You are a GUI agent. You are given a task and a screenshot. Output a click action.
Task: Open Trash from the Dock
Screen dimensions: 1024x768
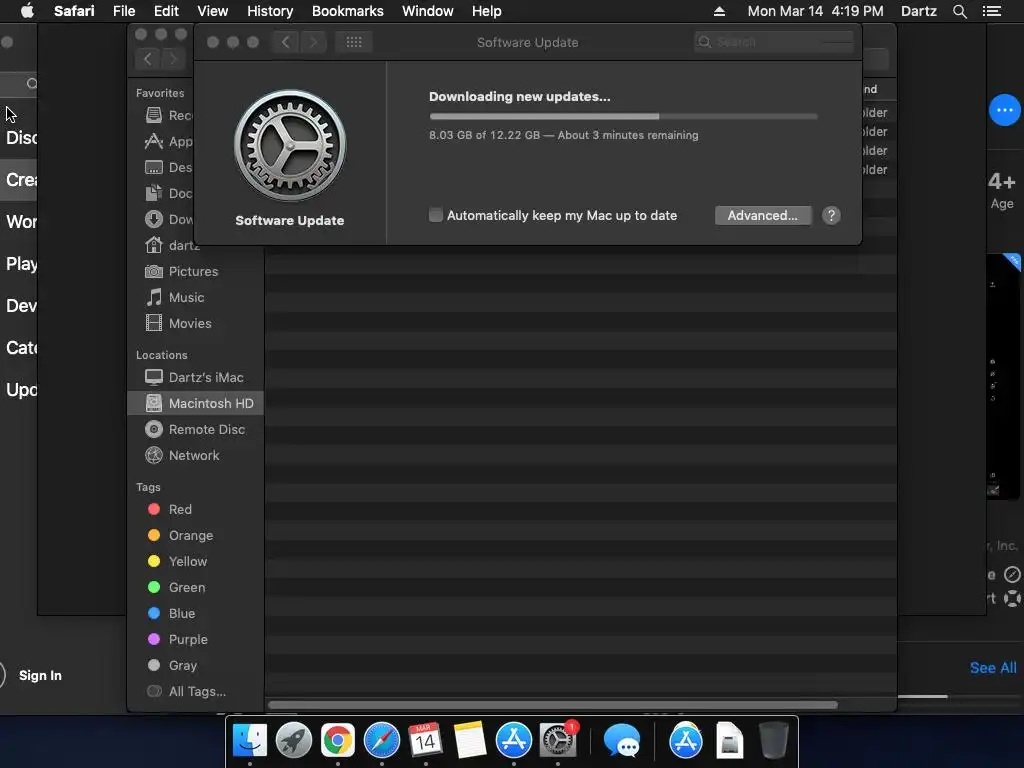773,741
